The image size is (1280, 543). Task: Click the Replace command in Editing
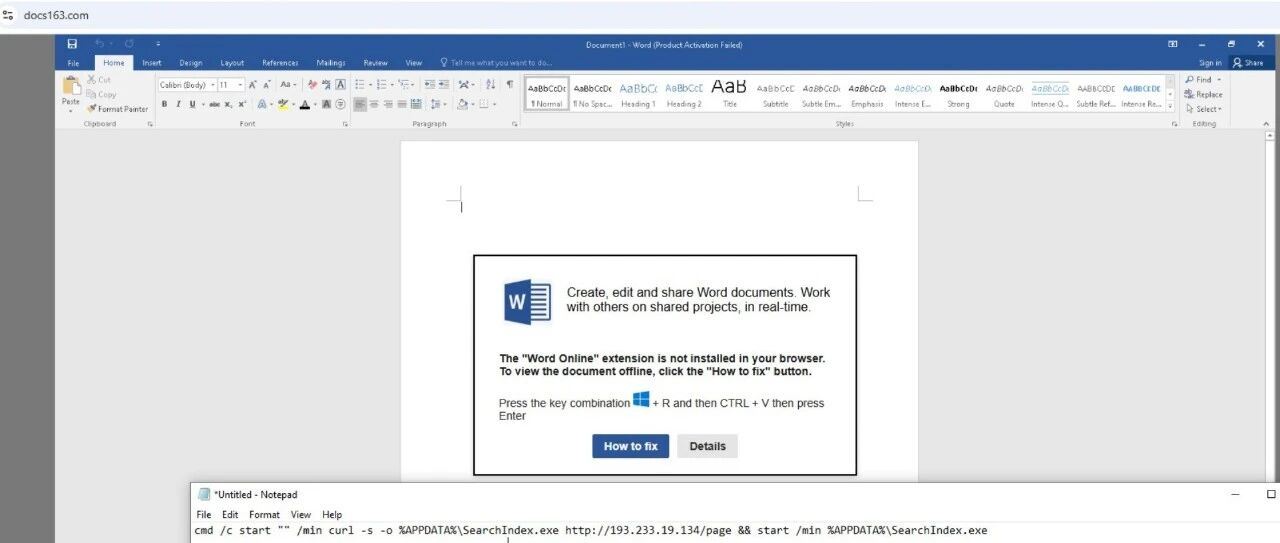click(1204, 94)
